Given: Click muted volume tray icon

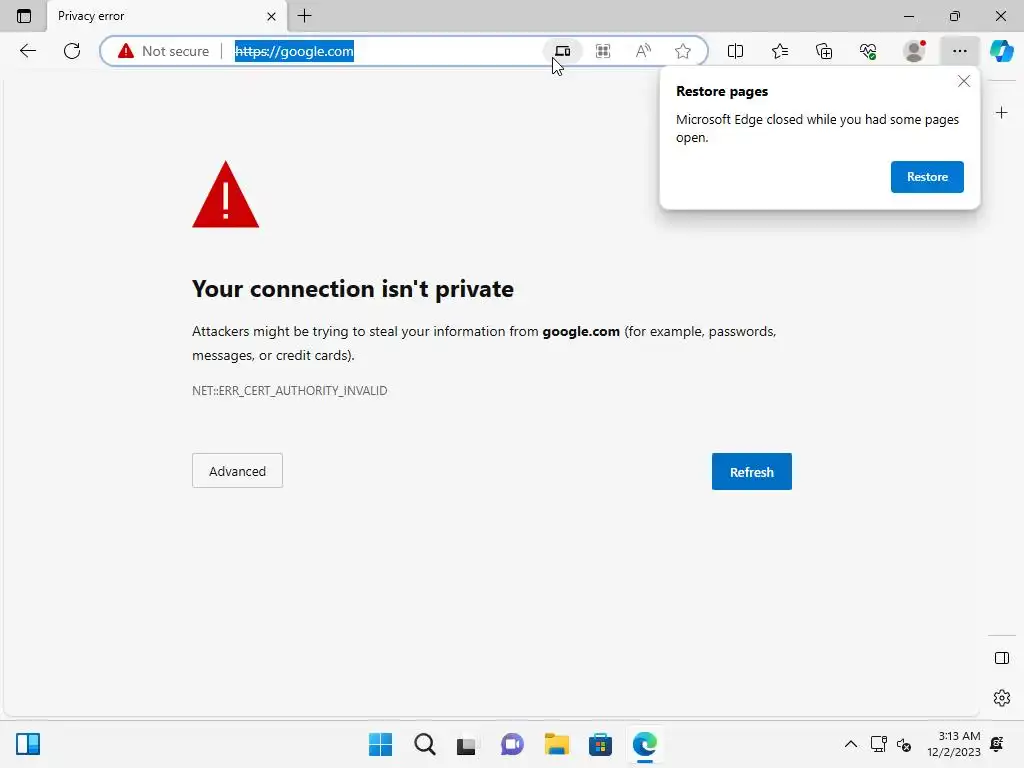Looking at the screenshot, I should 904,744.
